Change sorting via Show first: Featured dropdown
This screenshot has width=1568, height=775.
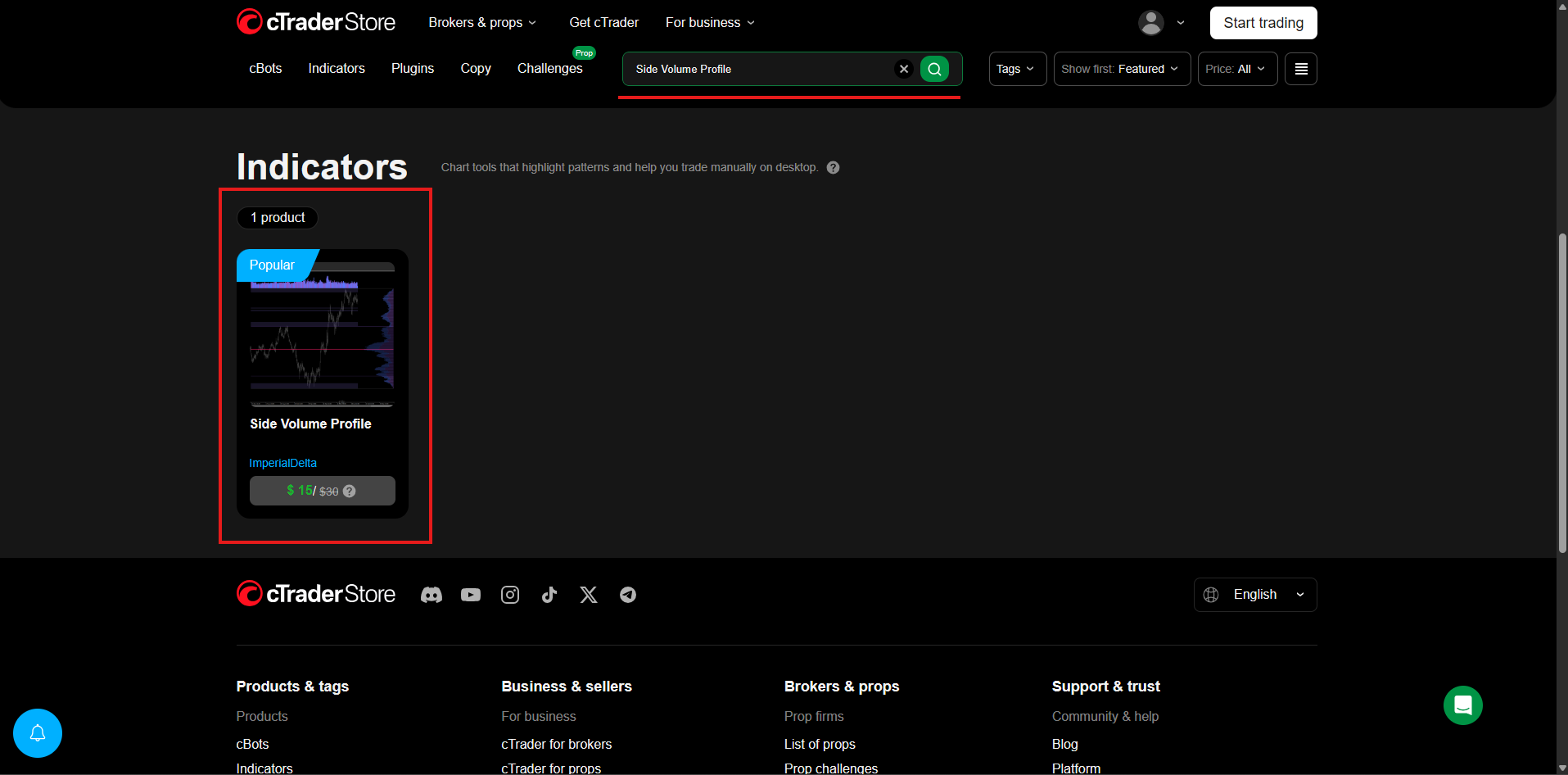point(1121,69)
